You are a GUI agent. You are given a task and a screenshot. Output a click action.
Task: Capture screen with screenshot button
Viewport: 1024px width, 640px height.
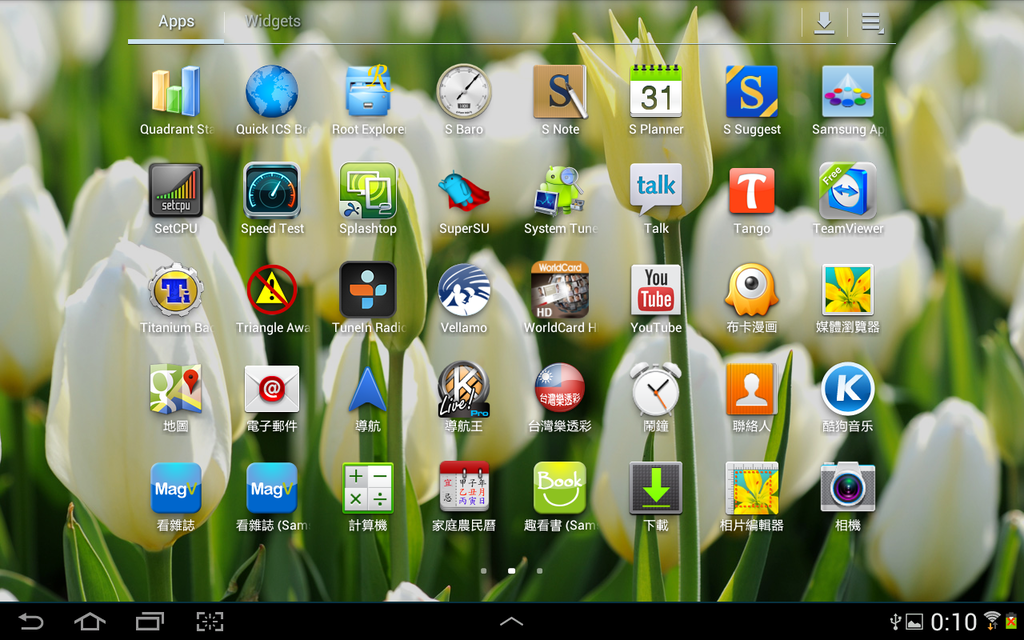pyautogui.click(x=210, y=621)
